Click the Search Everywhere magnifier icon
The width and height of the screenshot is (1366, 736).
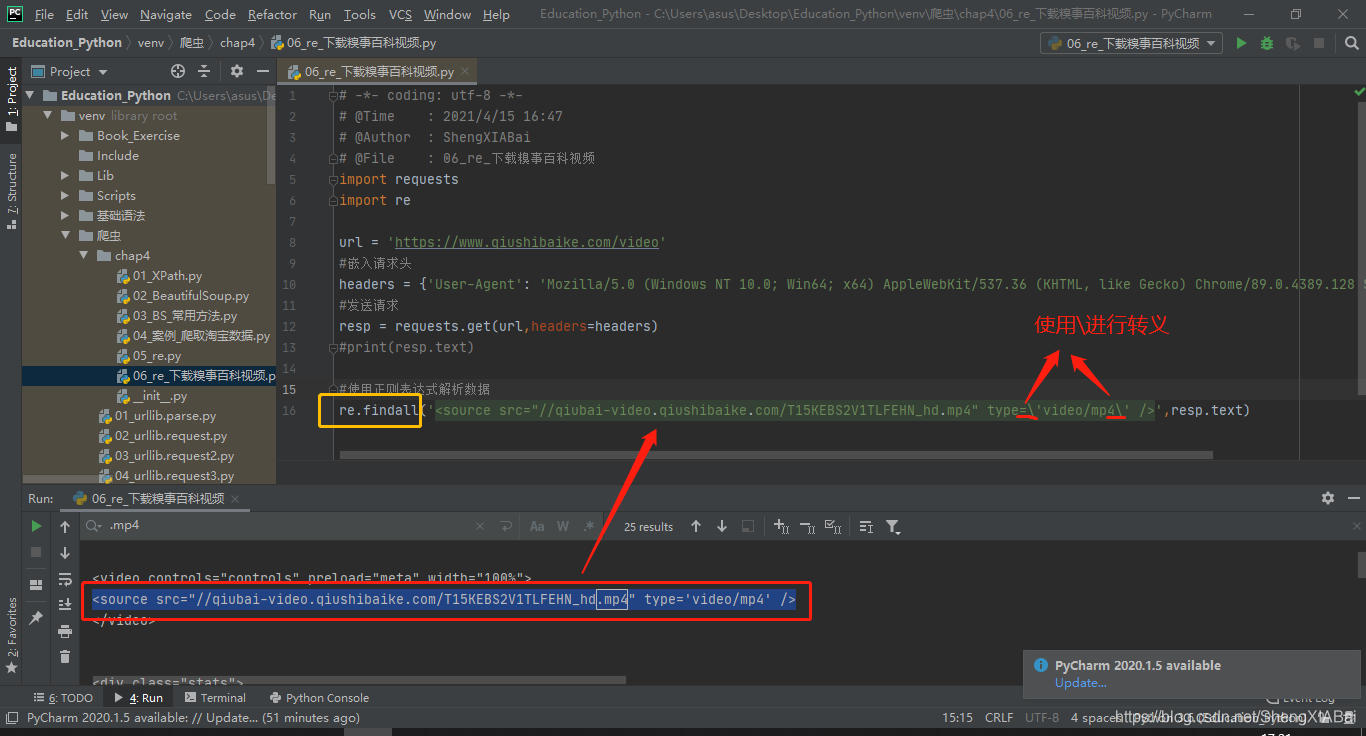coord(1349,43)
